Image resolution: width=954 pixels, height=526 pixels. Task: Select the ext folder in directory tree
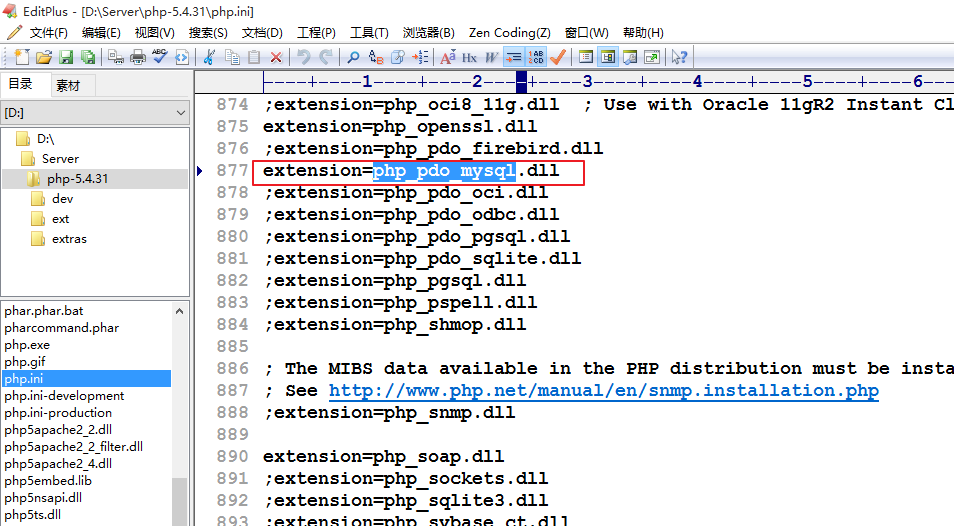61,219
